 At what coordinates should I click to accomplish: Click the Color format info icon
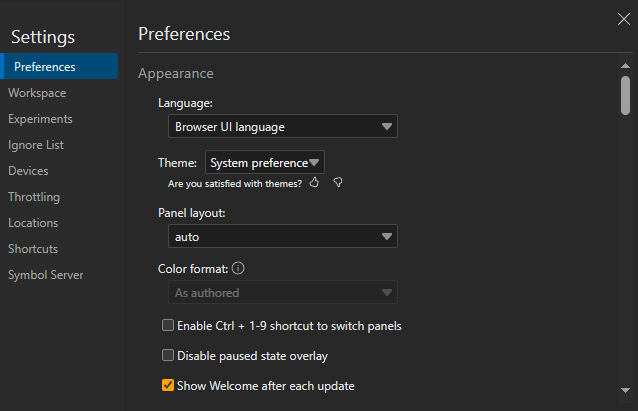pos(239,268)
